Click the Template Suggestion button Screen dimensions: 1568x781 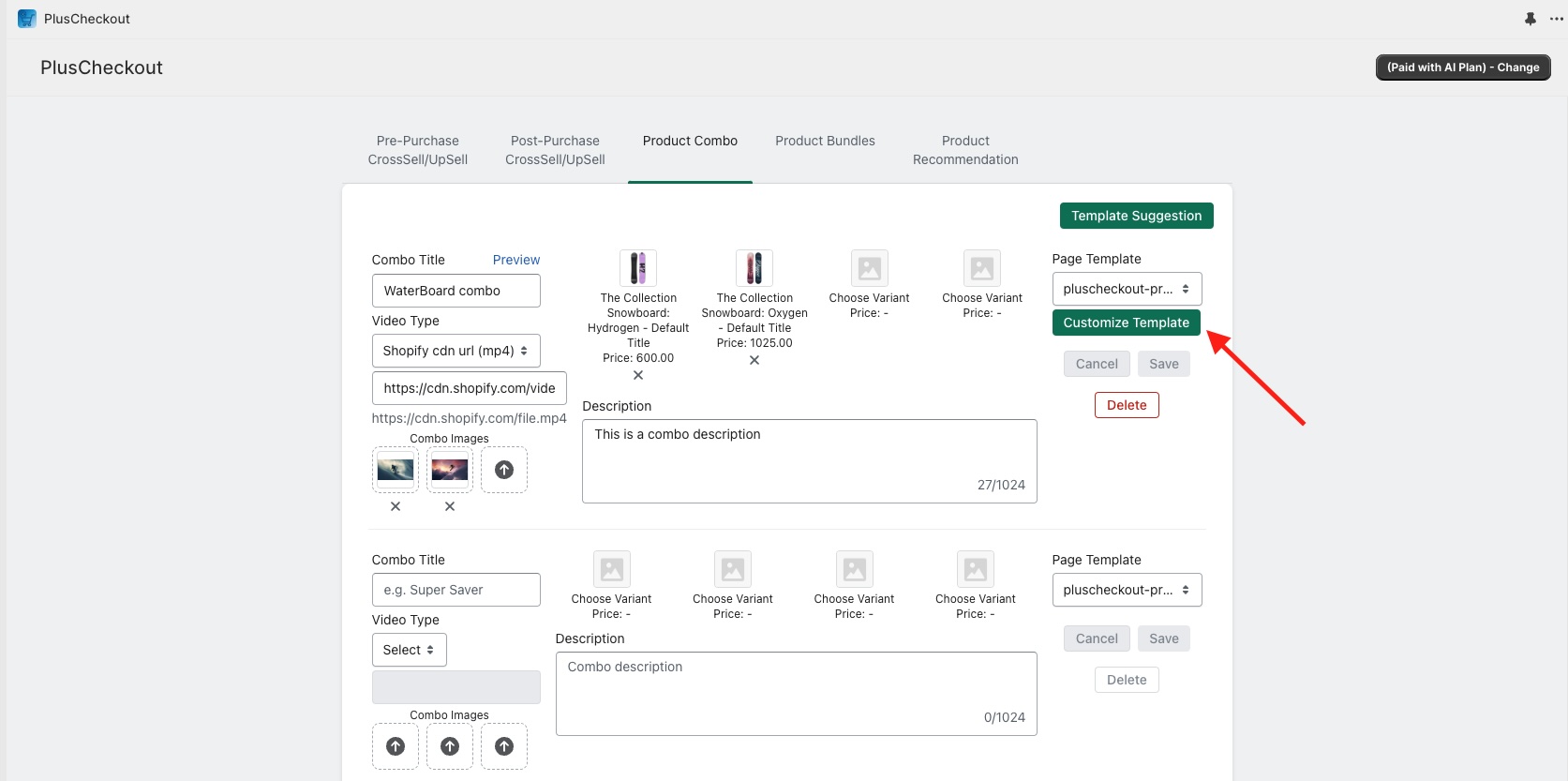(x=1136, y=216)
